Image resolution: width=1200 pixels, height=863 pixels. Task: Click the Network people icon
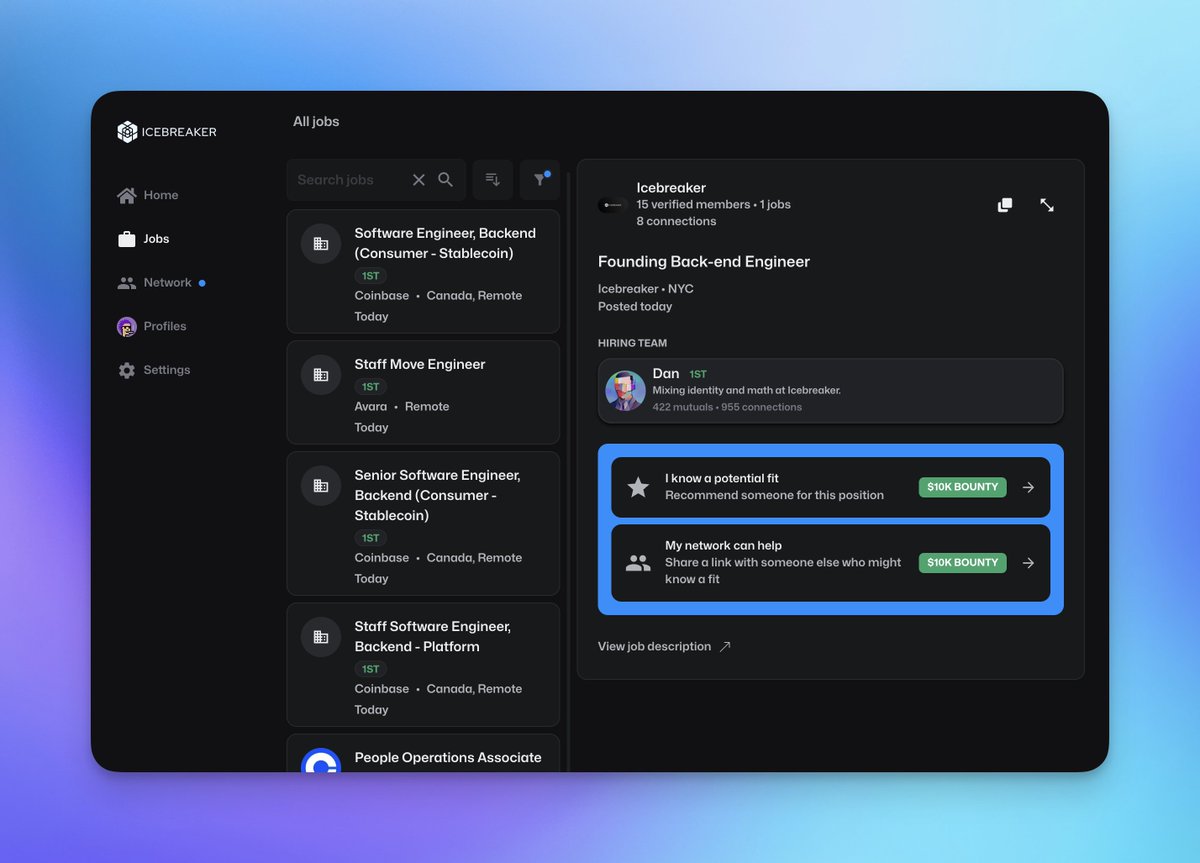point(127,283)
